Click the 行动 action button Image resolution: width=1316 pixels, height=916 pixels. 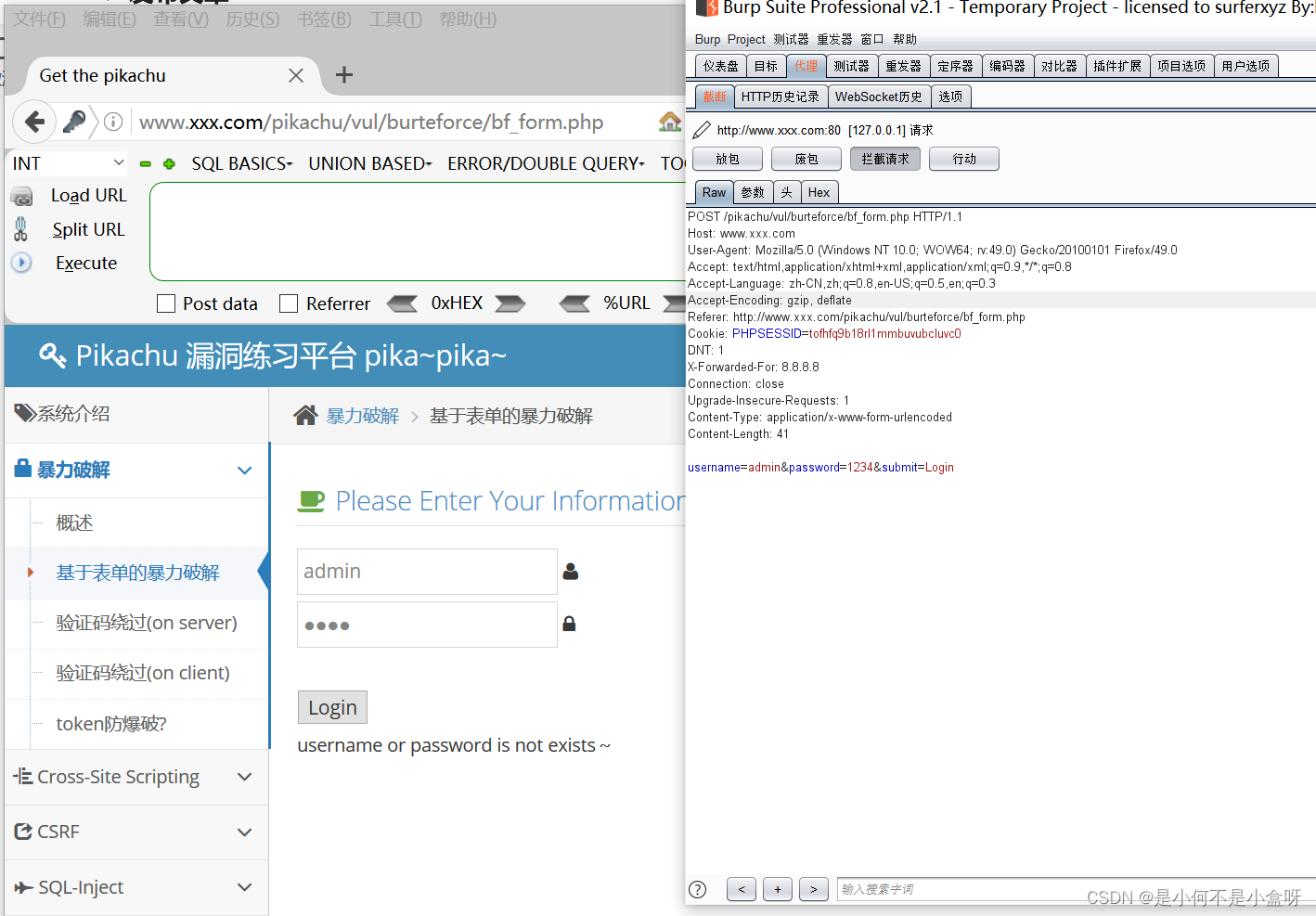[964, 159]
